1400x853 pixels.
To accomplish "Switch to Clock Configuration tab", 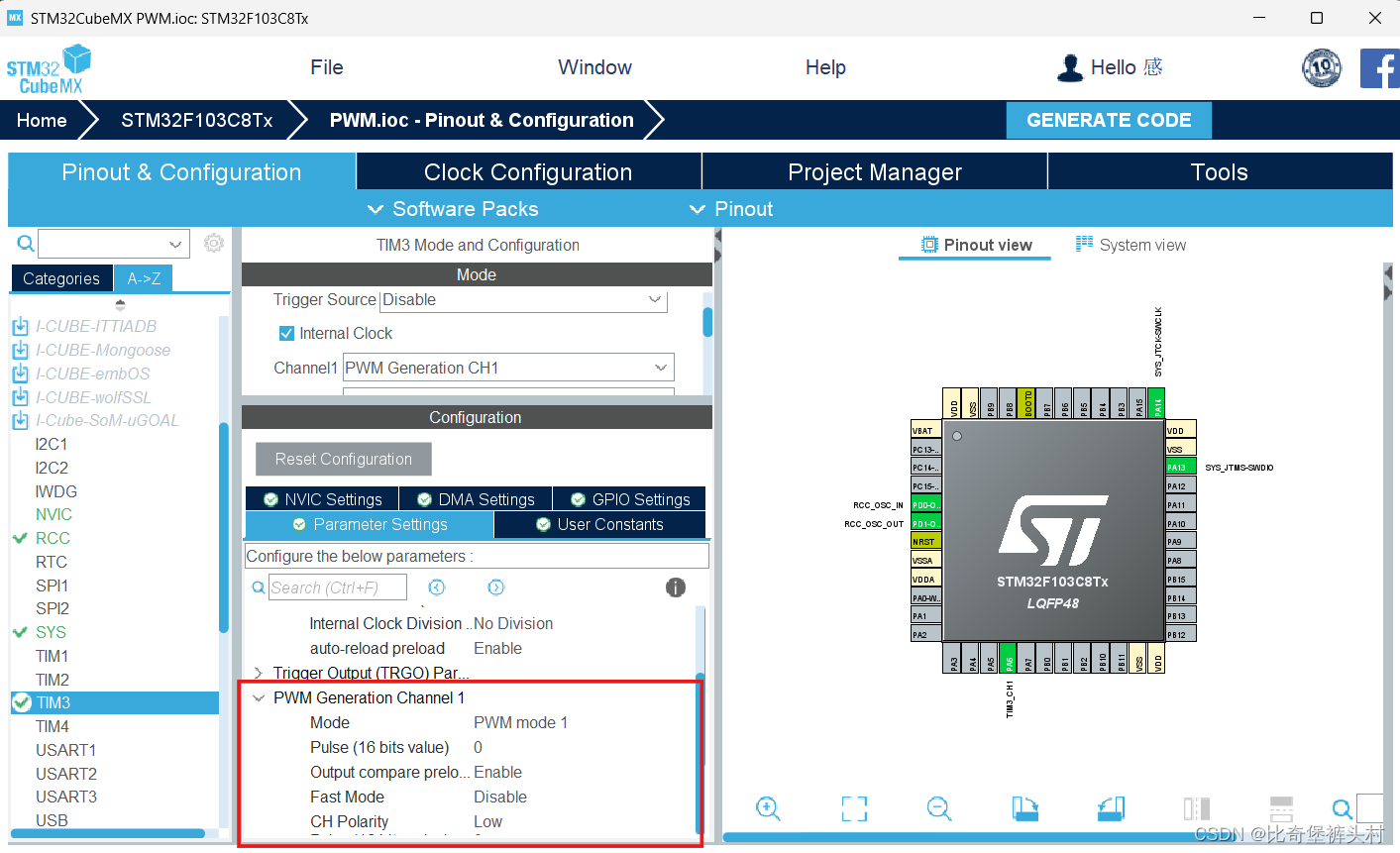I will [528, 171].
